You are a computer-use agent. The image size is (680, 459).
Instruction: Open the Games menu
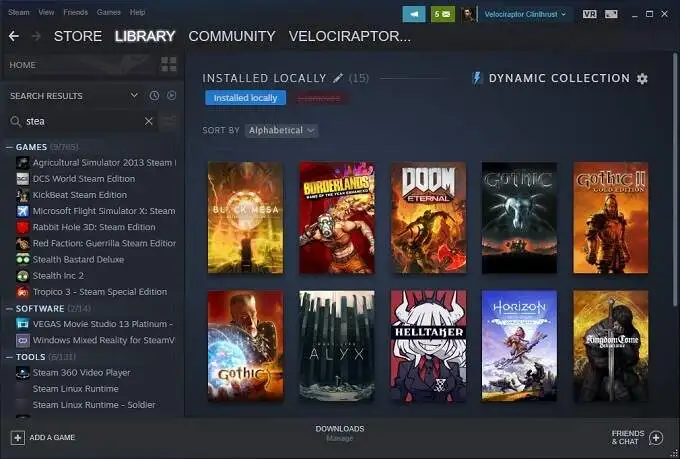click(108, 12)
